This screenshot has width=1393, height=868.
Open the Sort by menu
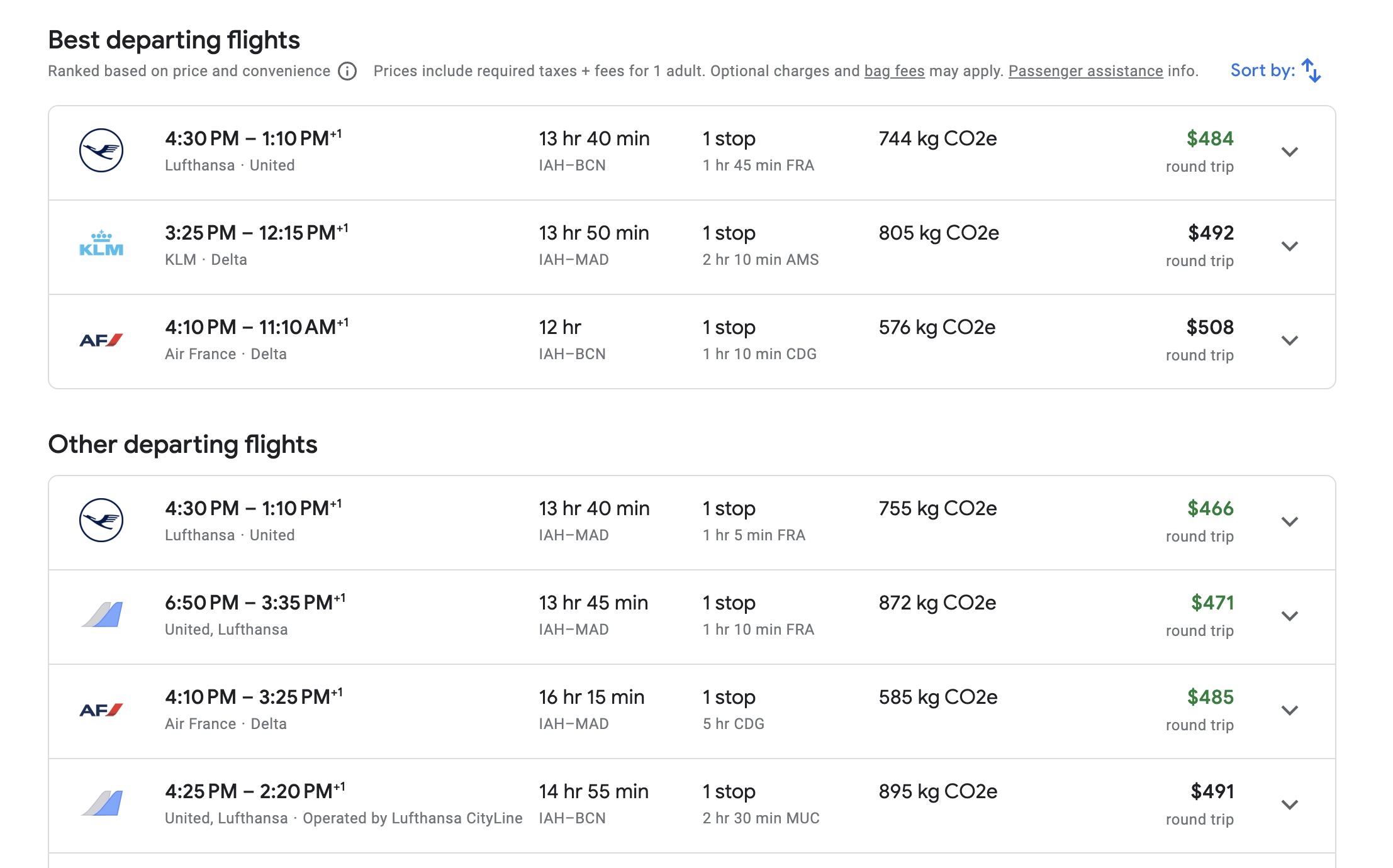click(x=1262, y=70)
